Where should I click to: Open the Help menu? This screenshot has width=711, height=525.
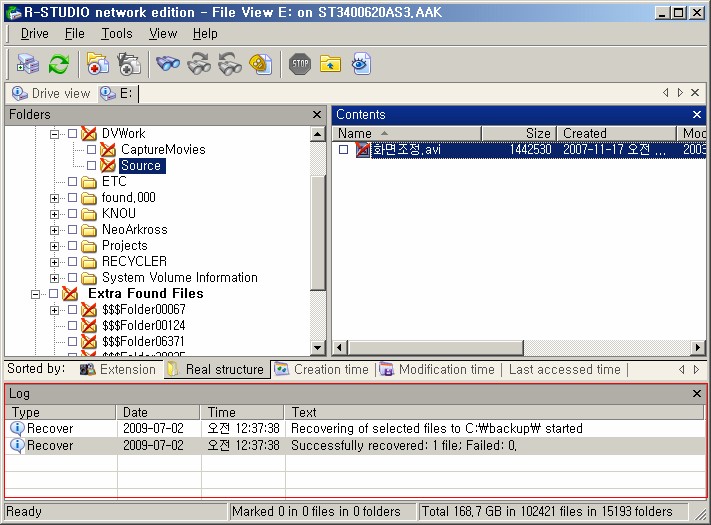click(x=205, y=34)
